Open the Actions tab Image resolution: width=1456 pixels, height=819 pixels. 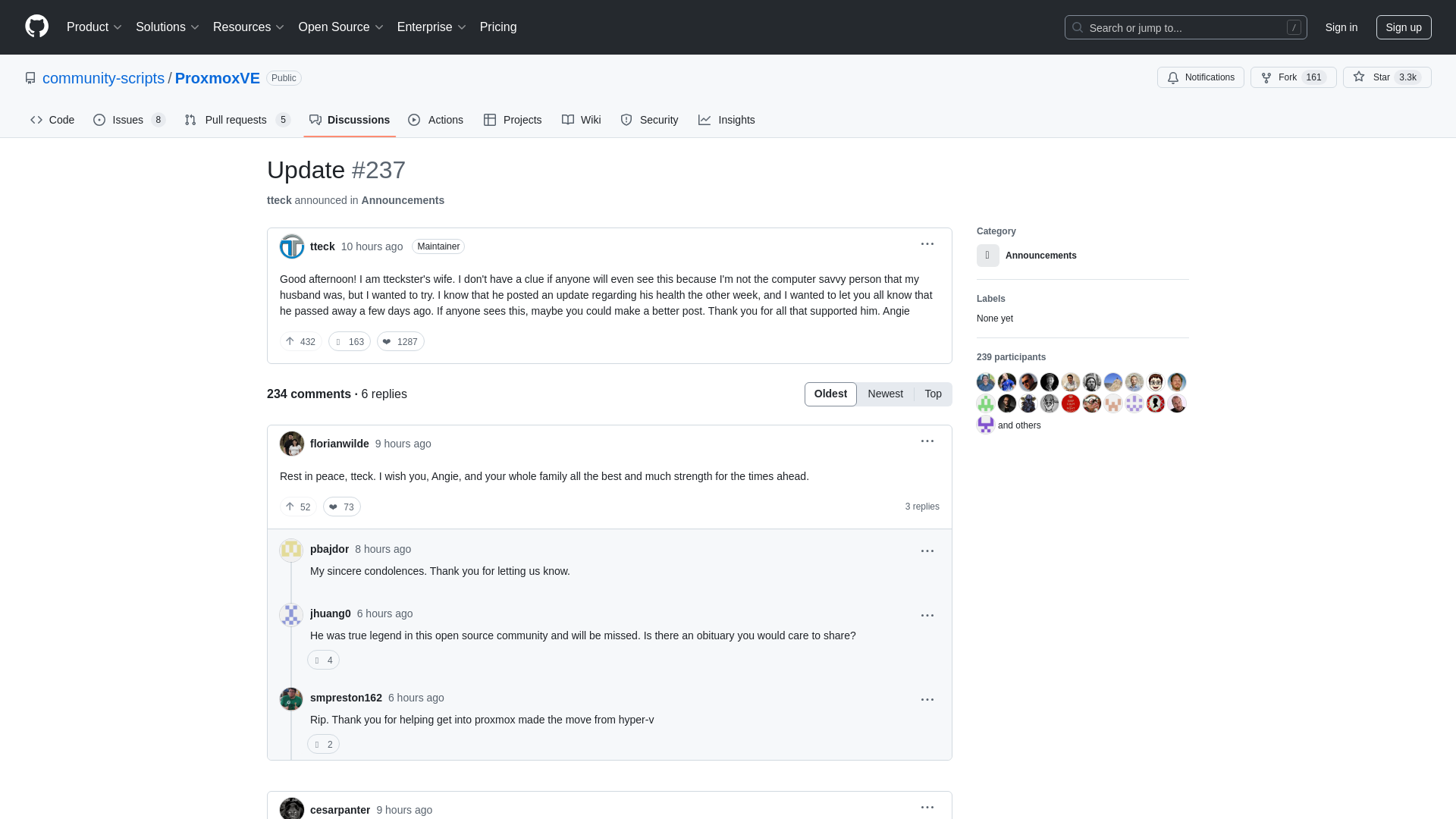(x=435, y=120)
